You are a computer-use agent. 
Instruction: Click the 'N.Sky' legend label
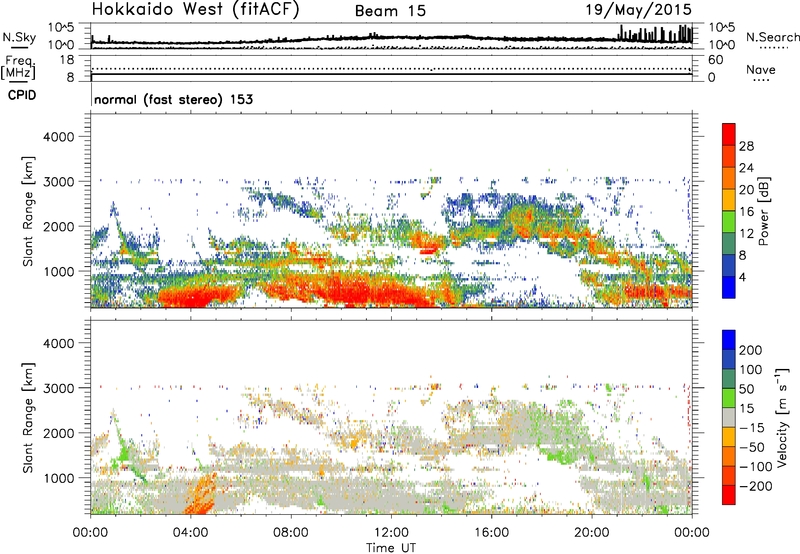[19, 37]
